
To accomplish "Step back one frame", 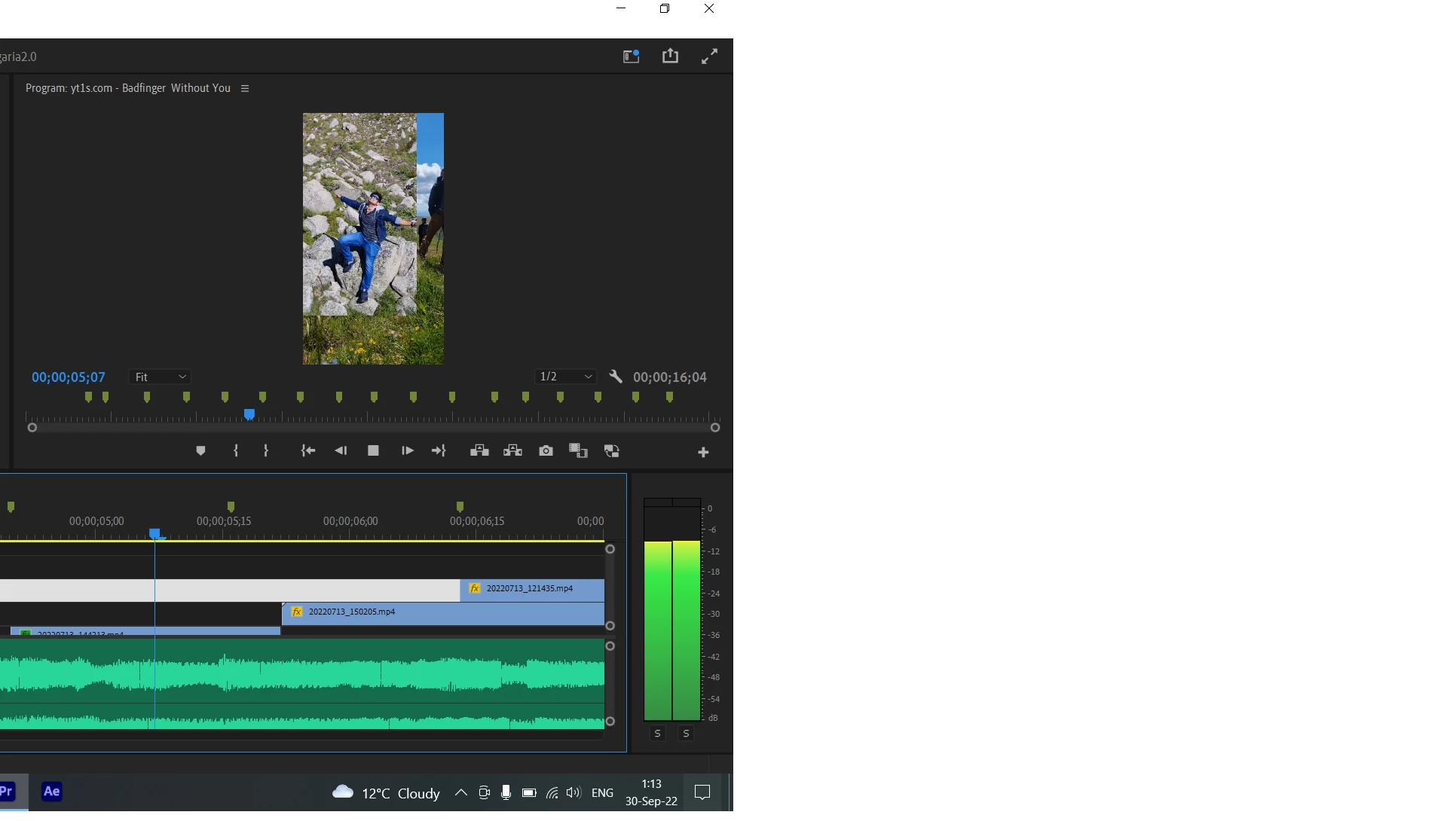I will [x=341, y=451].
